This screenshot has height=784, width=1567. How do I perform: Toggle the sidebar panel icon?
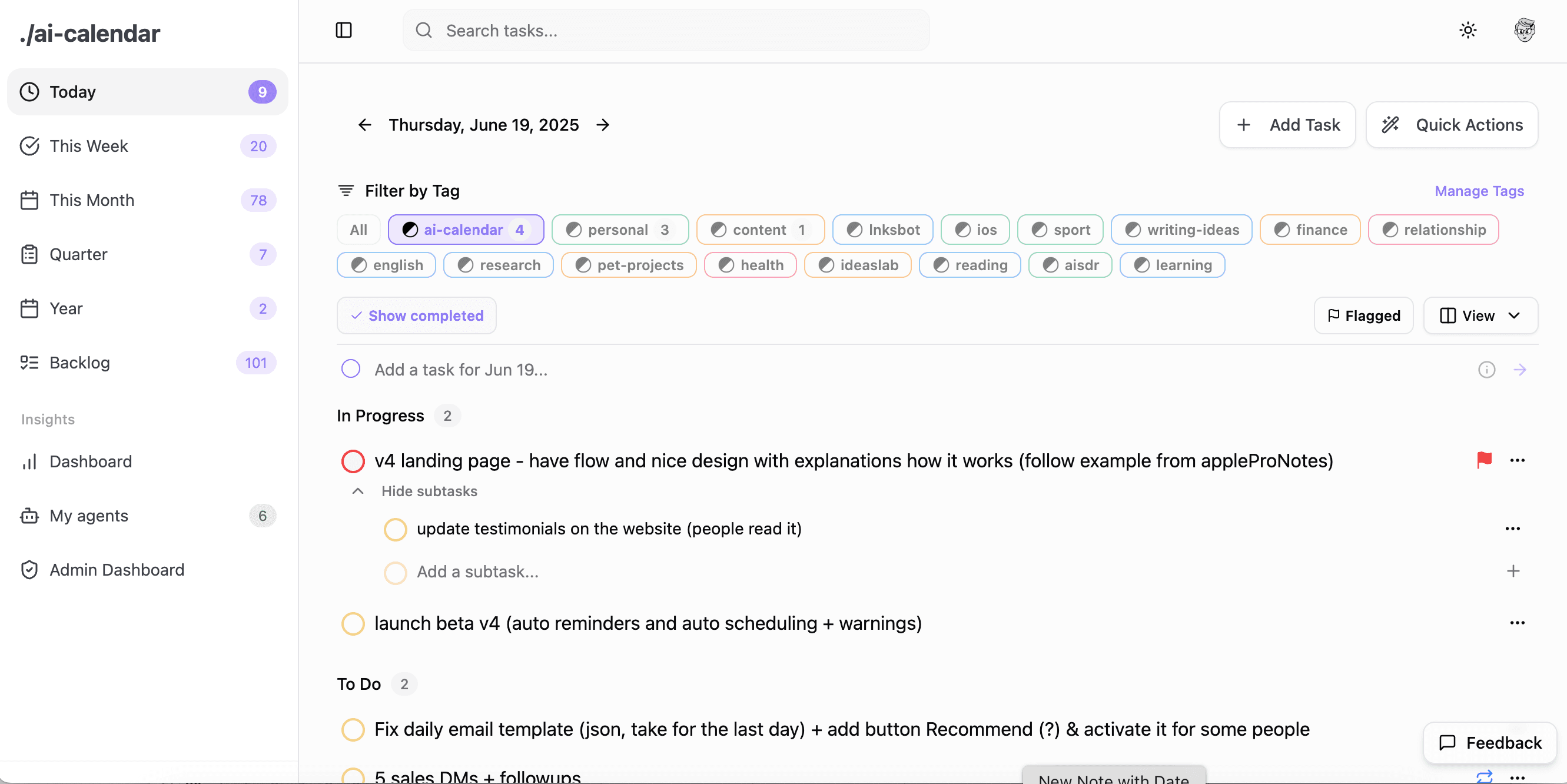click(344, 31)
